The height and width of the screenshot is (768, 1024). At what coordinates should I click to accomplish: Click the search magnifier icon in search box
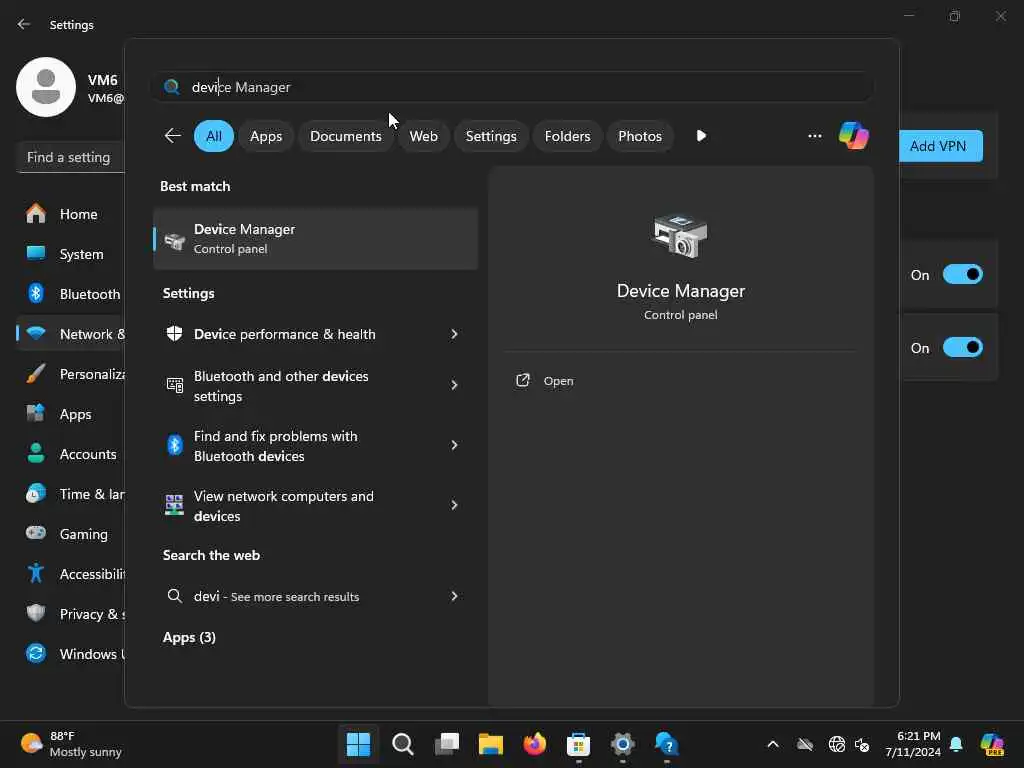(172, 87)
